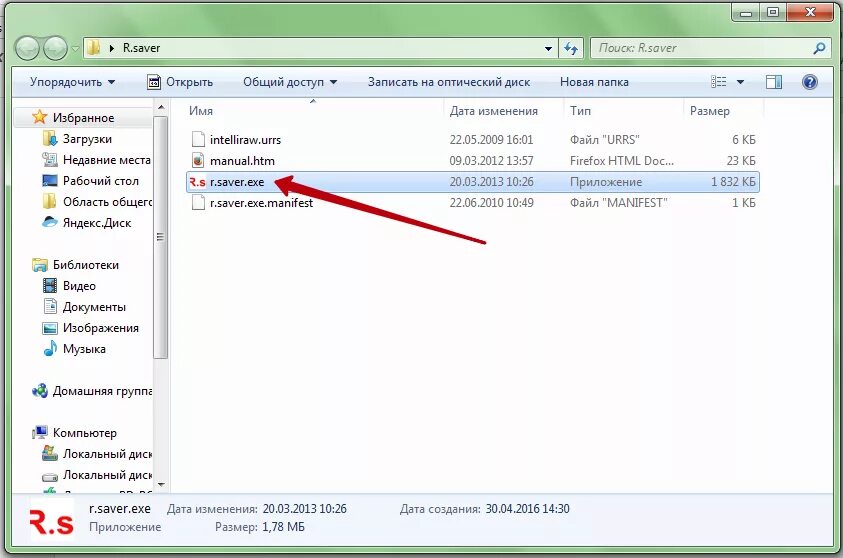Screen dimensions: 843x558
Task: Open Область общего shared folder item
Action: coord(107,202)
